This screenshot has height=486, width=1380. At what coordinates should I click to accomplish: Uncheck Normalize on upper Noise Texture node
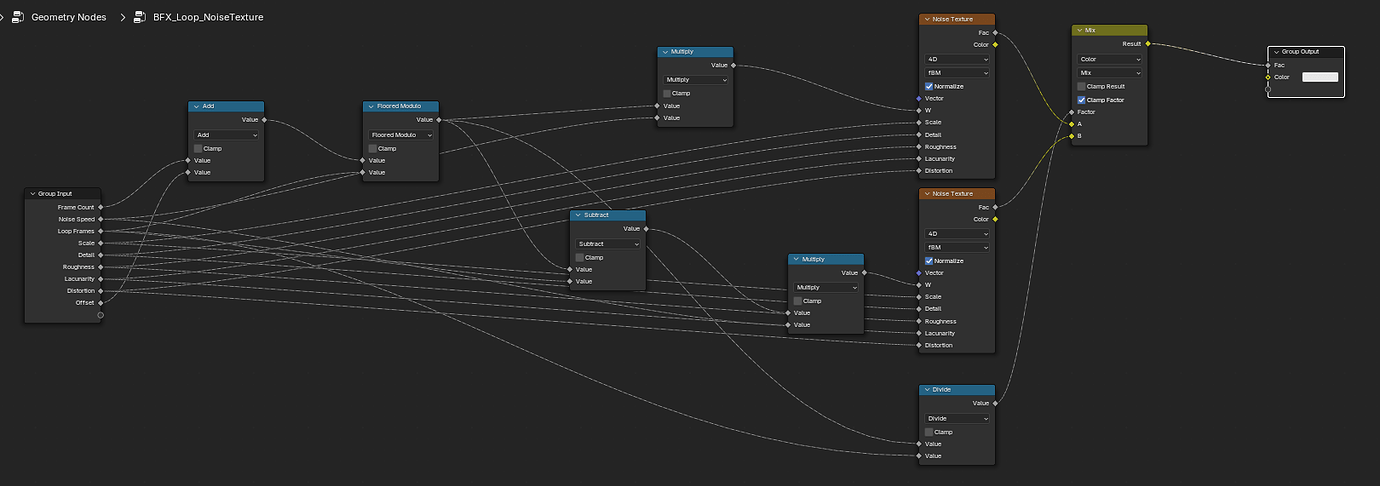(929, 86)
